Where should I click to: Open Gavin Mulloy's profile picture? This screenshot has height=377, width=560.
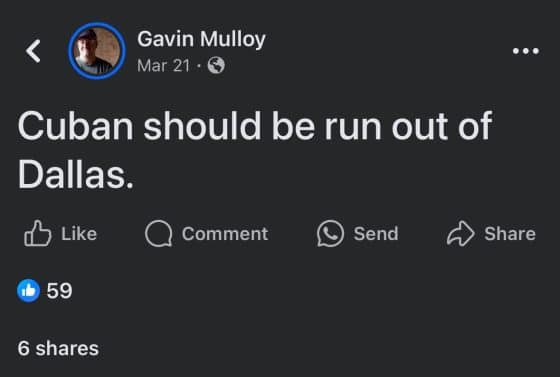click(97, 51)
